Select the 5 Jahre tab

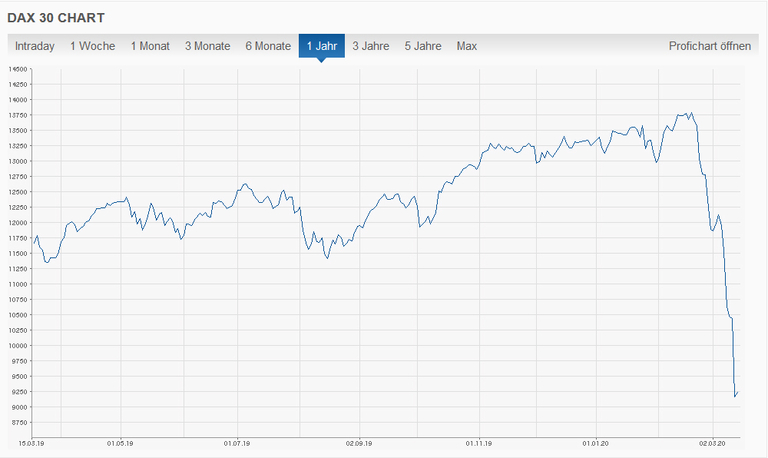[423, 46]
